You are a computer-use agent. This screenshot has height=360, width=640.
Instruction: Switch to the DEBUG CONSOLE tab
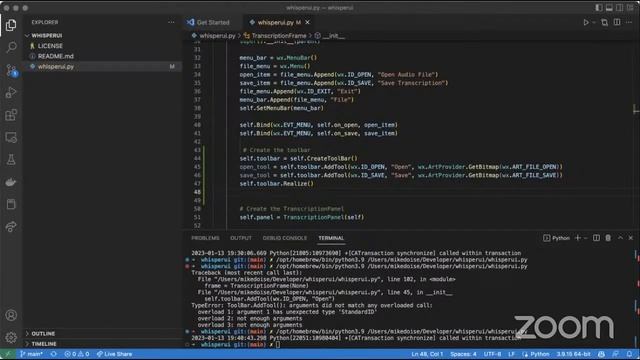tap(284, 238)
